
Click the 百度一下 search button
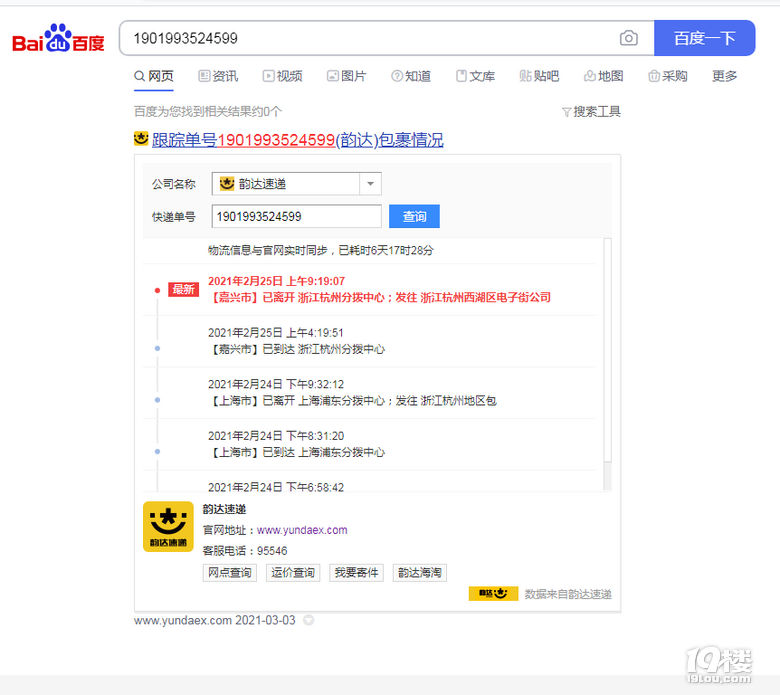[x=704, y=38]
